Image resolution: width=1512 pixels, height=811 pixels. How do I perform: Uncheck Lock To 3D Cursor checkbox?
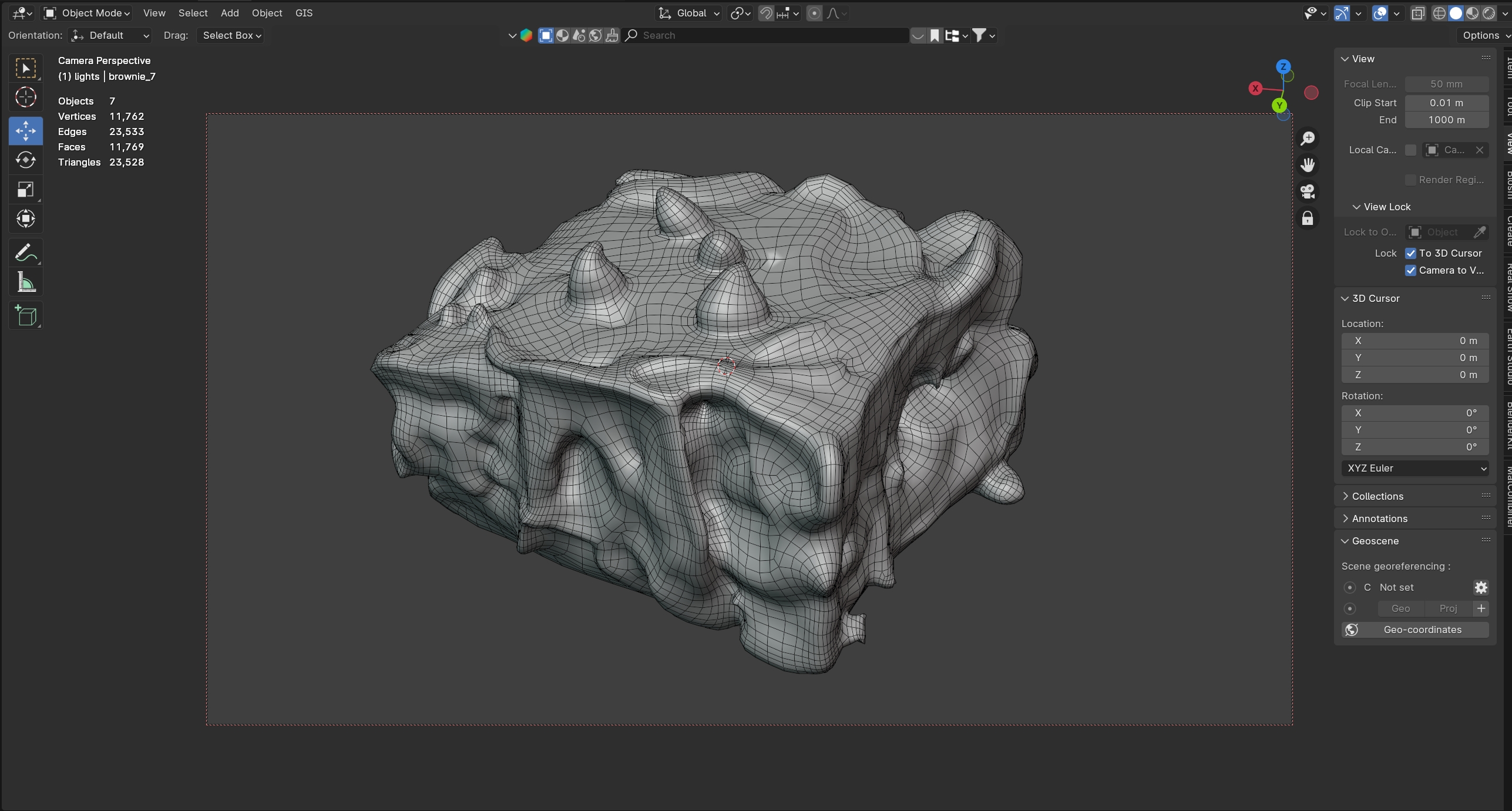1410,253
